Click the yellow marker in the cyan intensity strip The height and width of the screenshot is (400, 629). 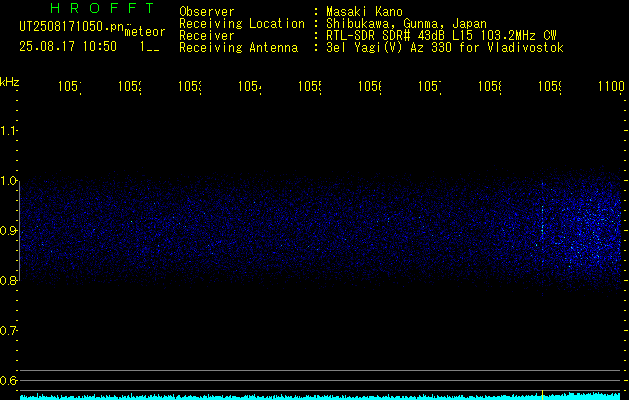click(x=542, y=395)
